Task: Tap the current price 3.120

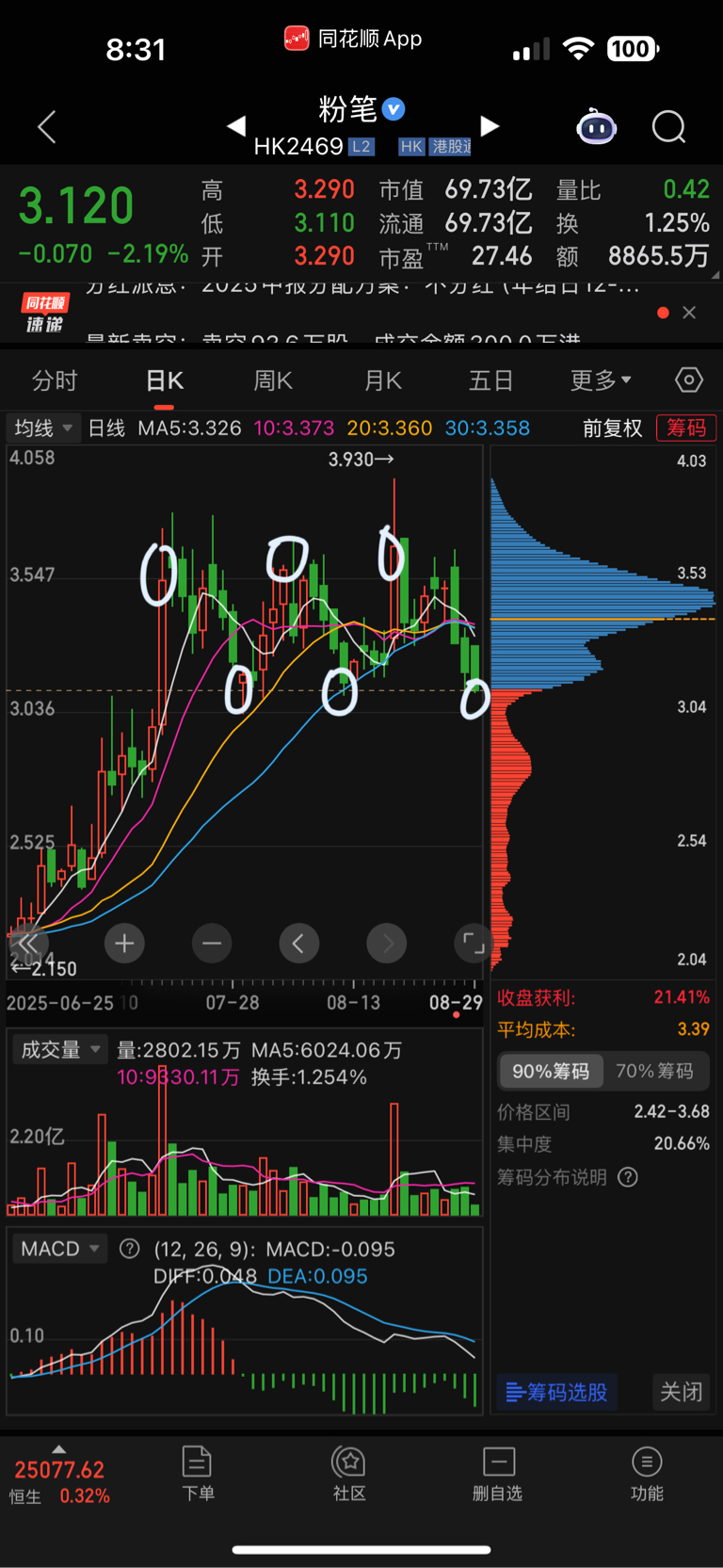Action: click(x=76, y=206)
